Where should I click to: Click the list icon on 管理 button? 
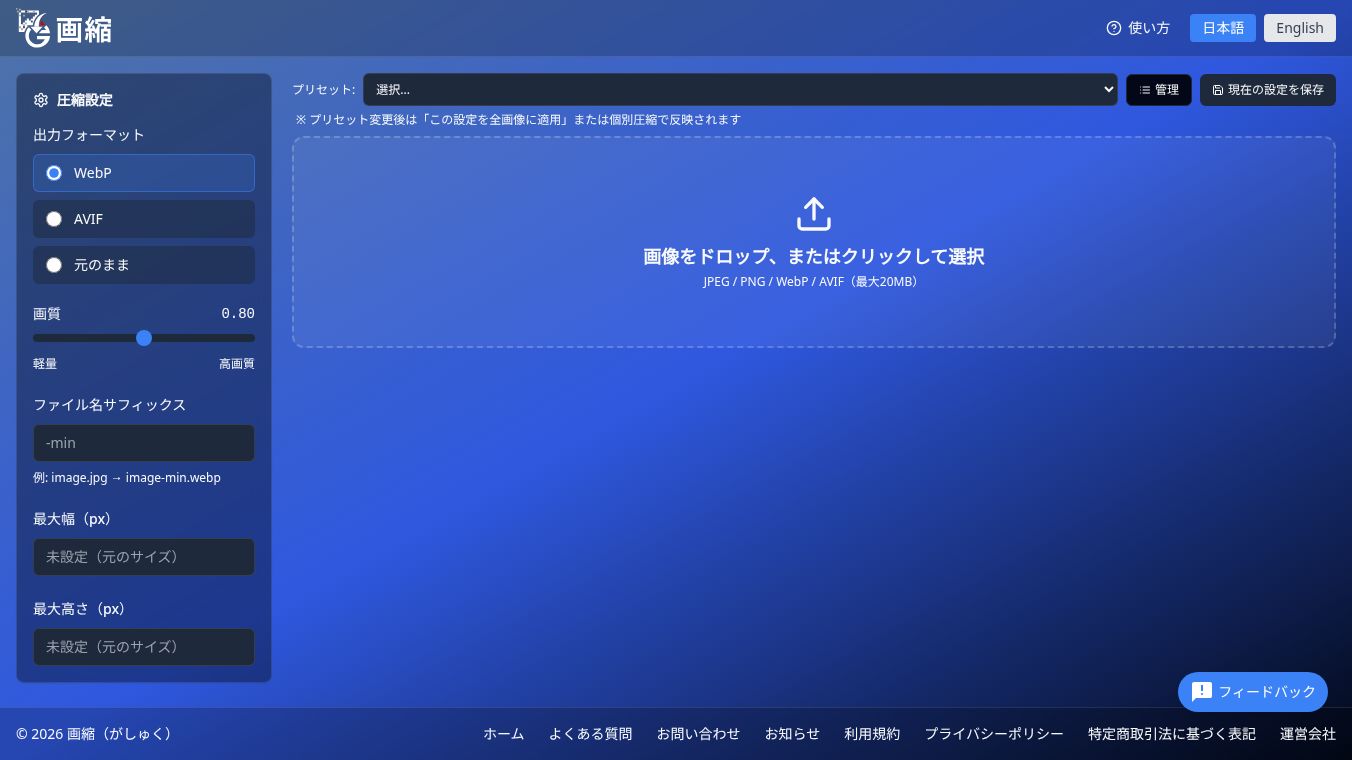coord(1145,90)
